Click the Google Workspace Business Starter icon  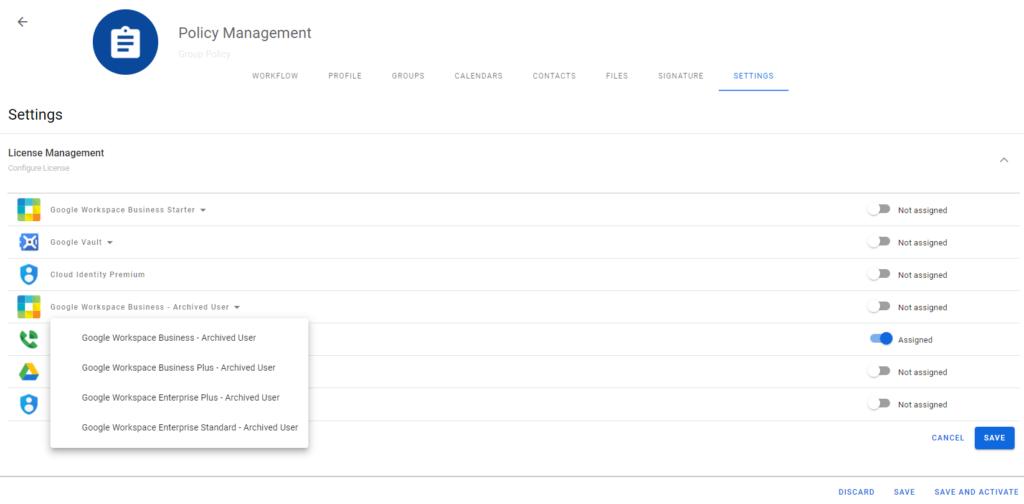tap(29, 210)
